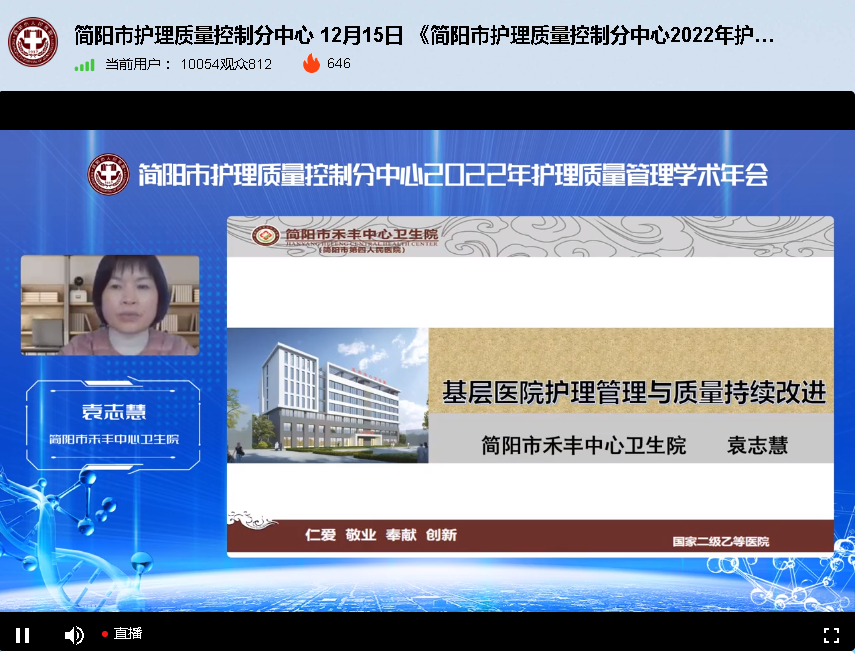Click the slide footer text 国家二级乙等医院
855x654 pixels.
tap(720, 542)
